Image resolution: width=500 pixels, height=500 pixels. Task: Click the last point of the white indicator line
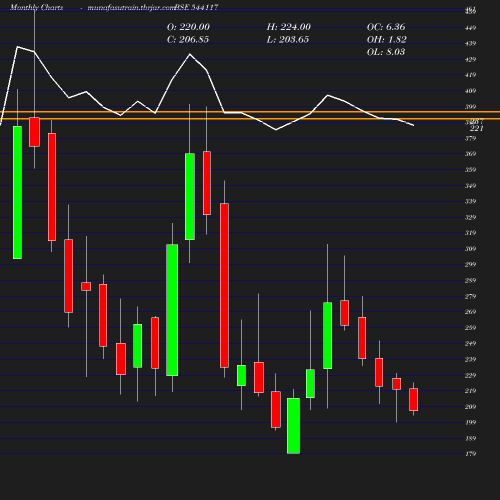(414, 125)
